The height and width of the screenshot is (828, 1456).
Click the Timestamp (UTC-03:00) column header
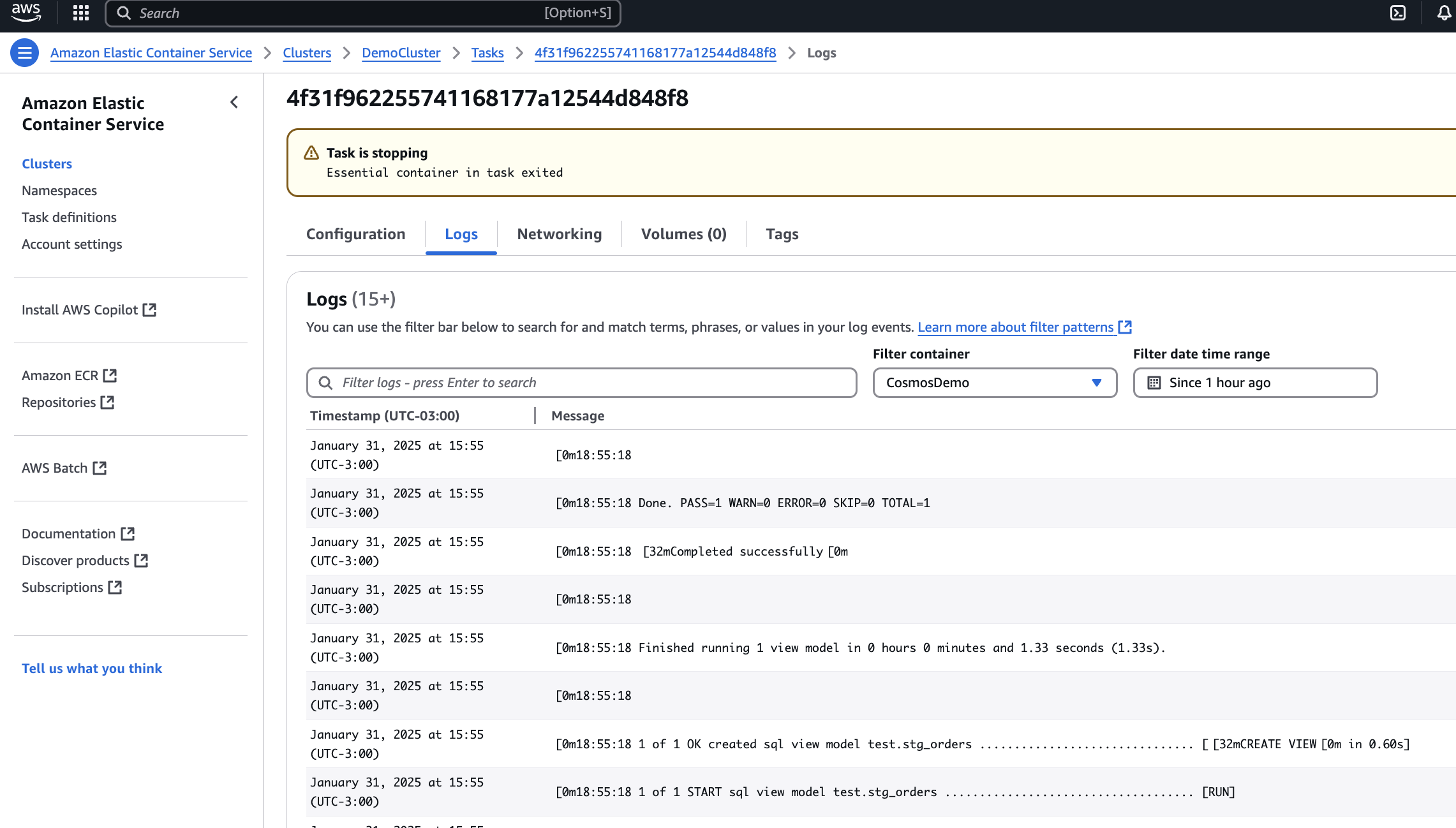385,416
